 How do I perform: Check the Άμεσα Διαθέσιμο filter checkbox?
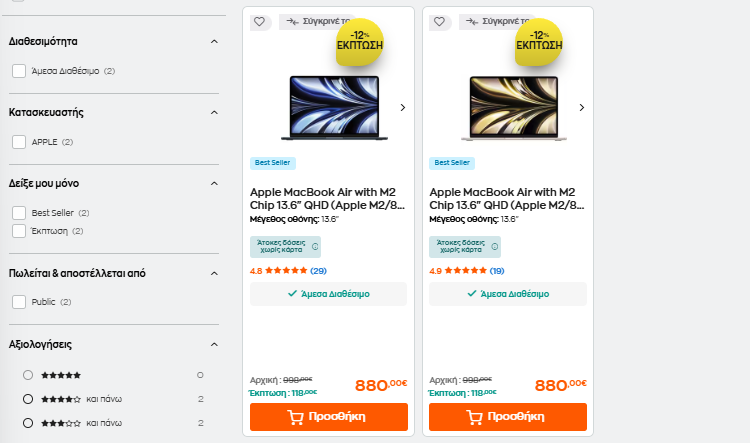(19, 71)
